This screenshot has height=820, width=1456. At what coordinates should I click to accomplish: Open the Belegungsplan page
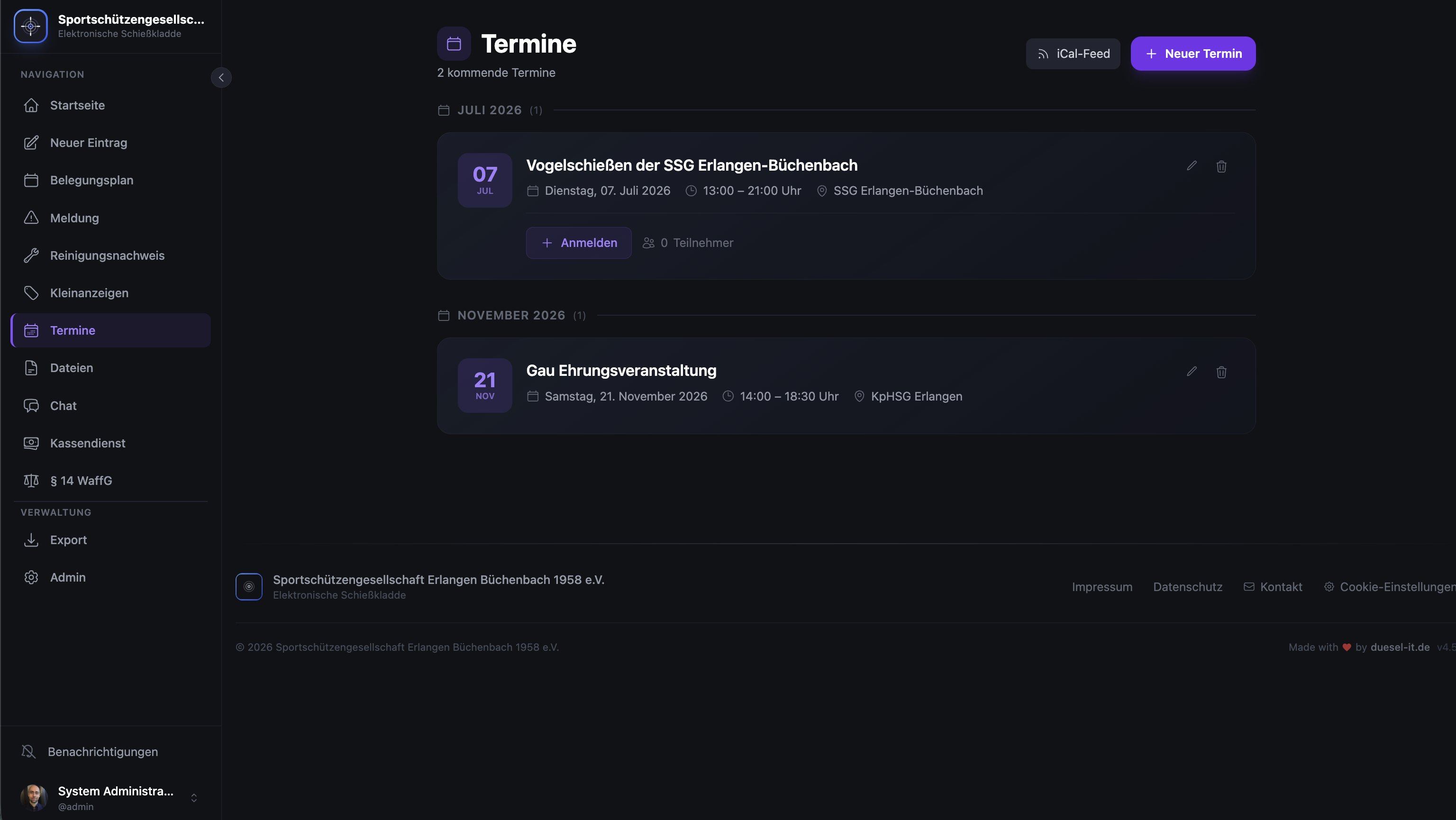(x=91, y=180)
